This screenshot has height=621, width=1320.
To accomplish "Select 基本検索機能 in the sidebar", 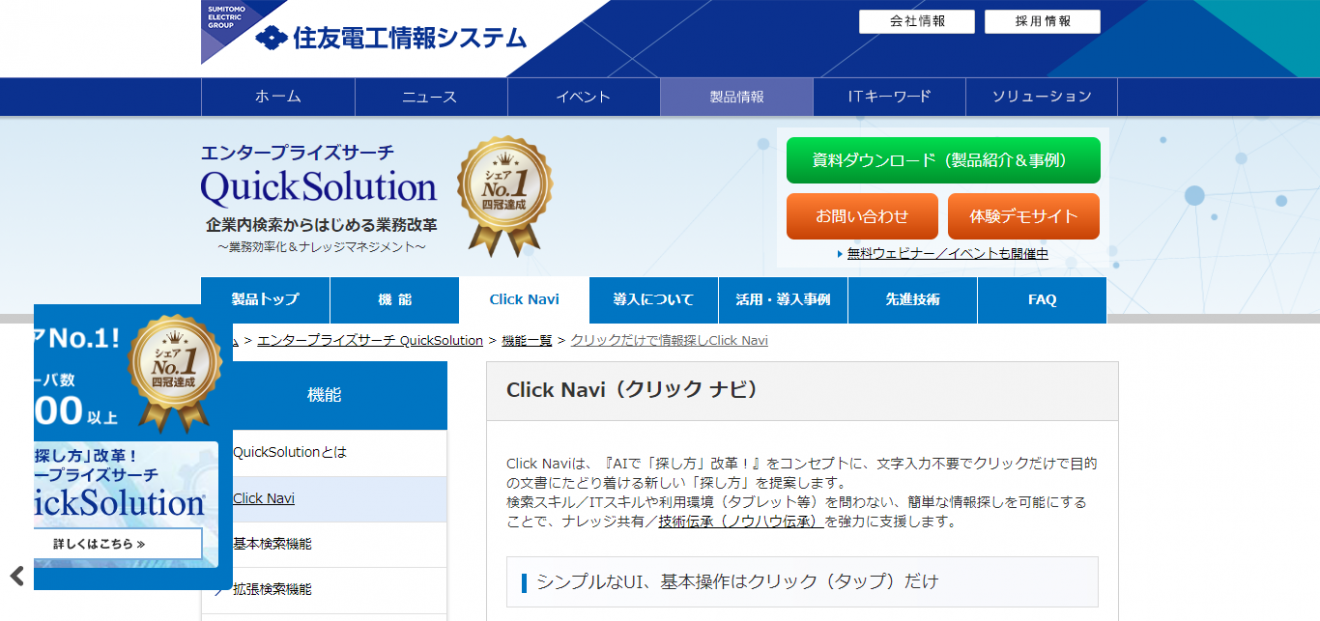I will (272, 544).
